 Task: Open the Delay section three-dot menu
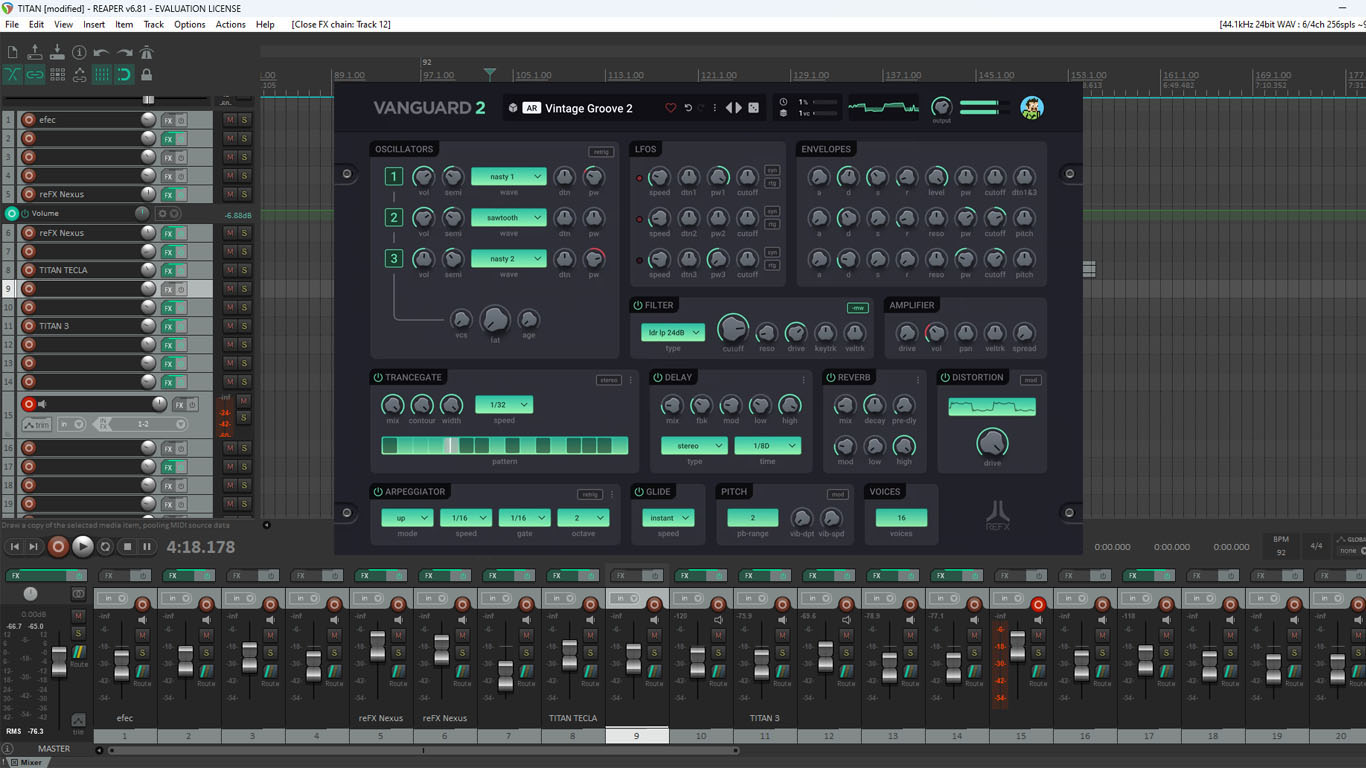803,380
